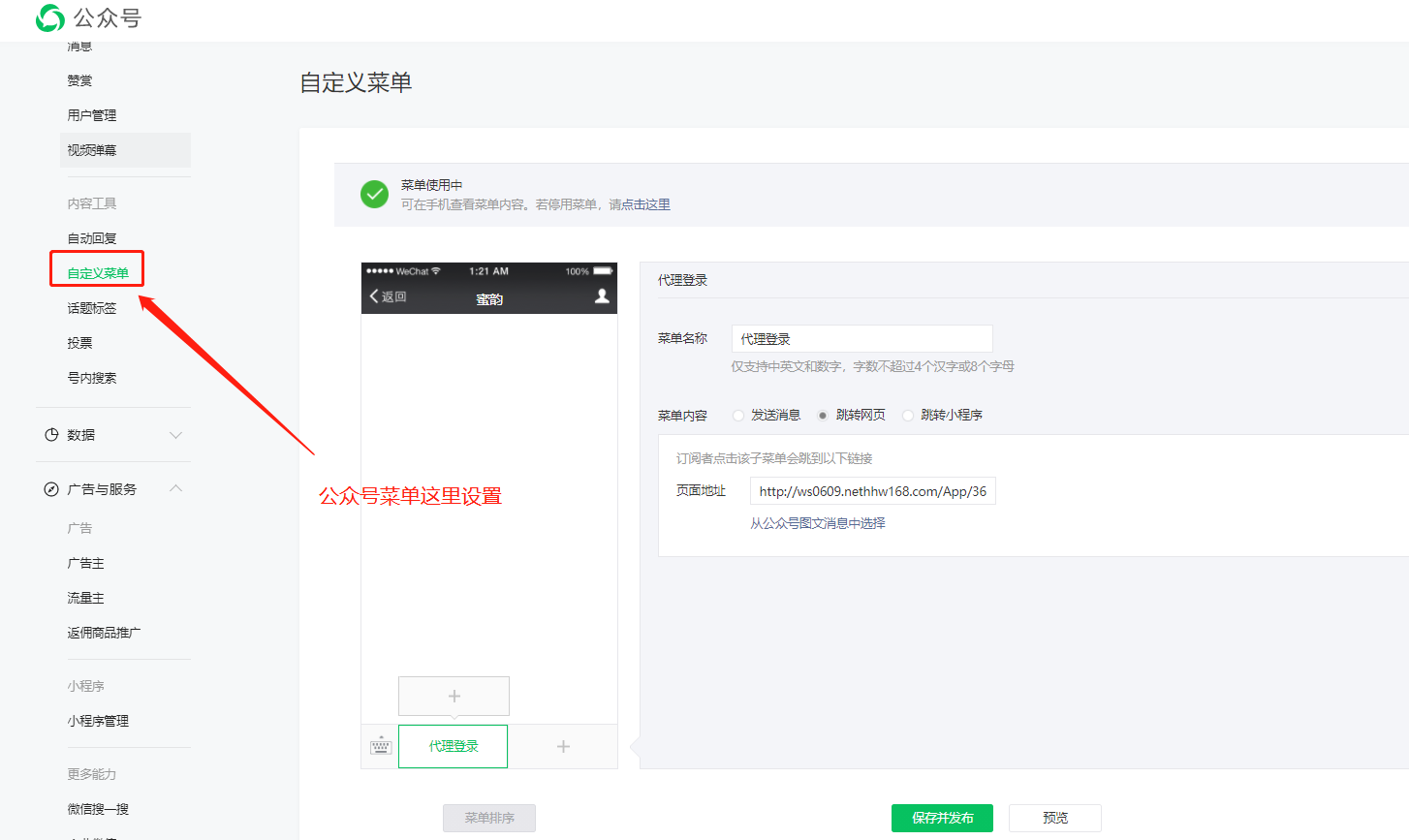Select the 发送消息 radio option
1409x840 pixels.
(738, 415)
